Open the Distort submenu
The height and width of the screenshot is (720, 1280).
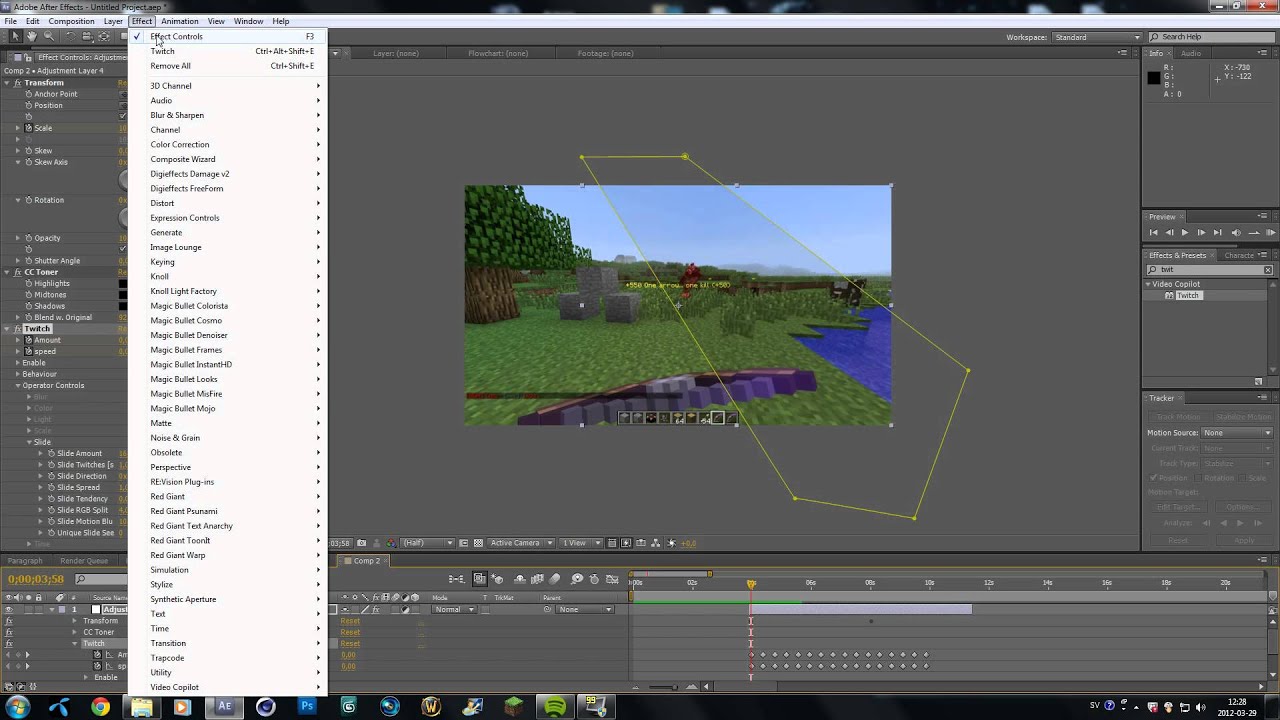pos(230,203)
